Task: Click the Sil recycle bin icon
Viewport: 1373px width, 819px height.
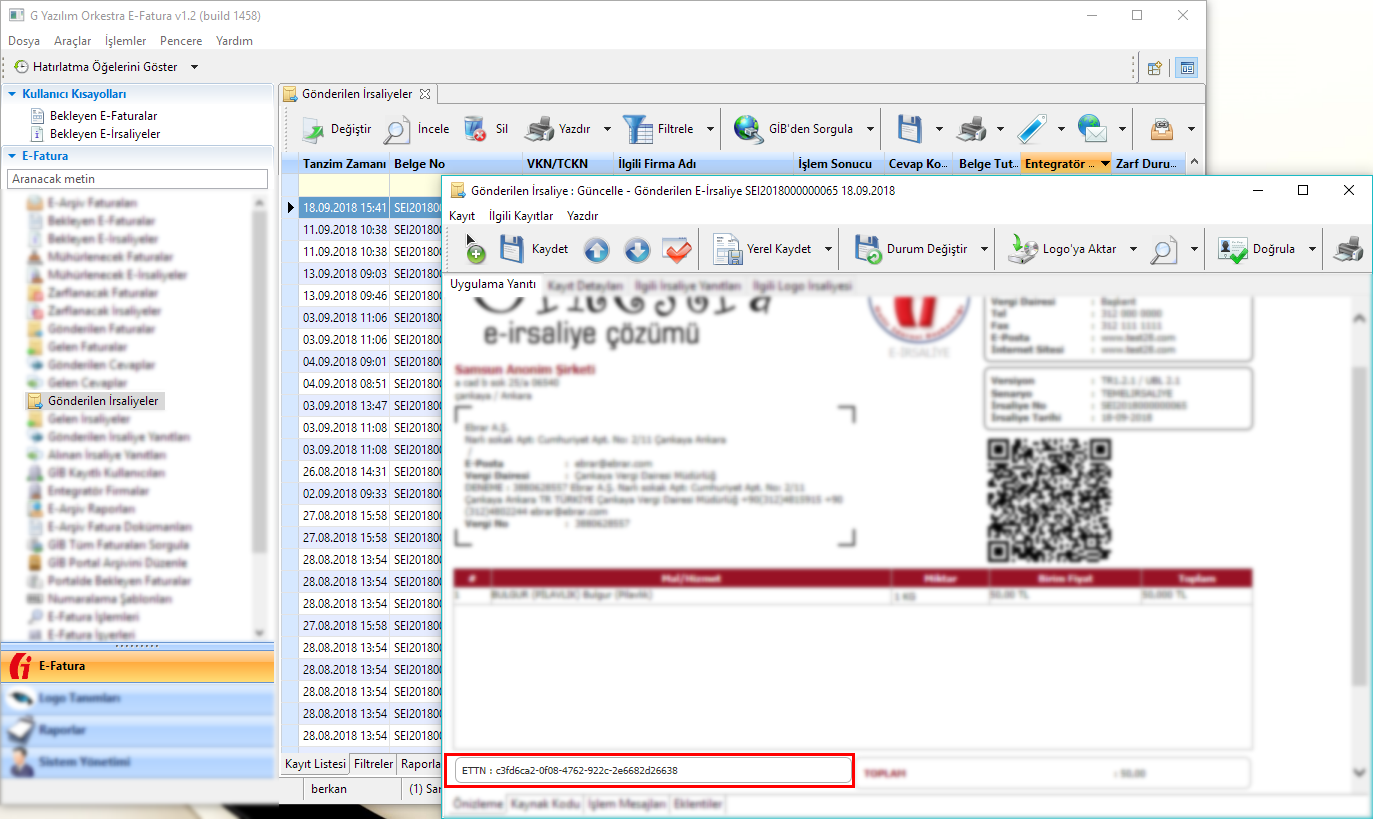Action: (x=475, y=129)
